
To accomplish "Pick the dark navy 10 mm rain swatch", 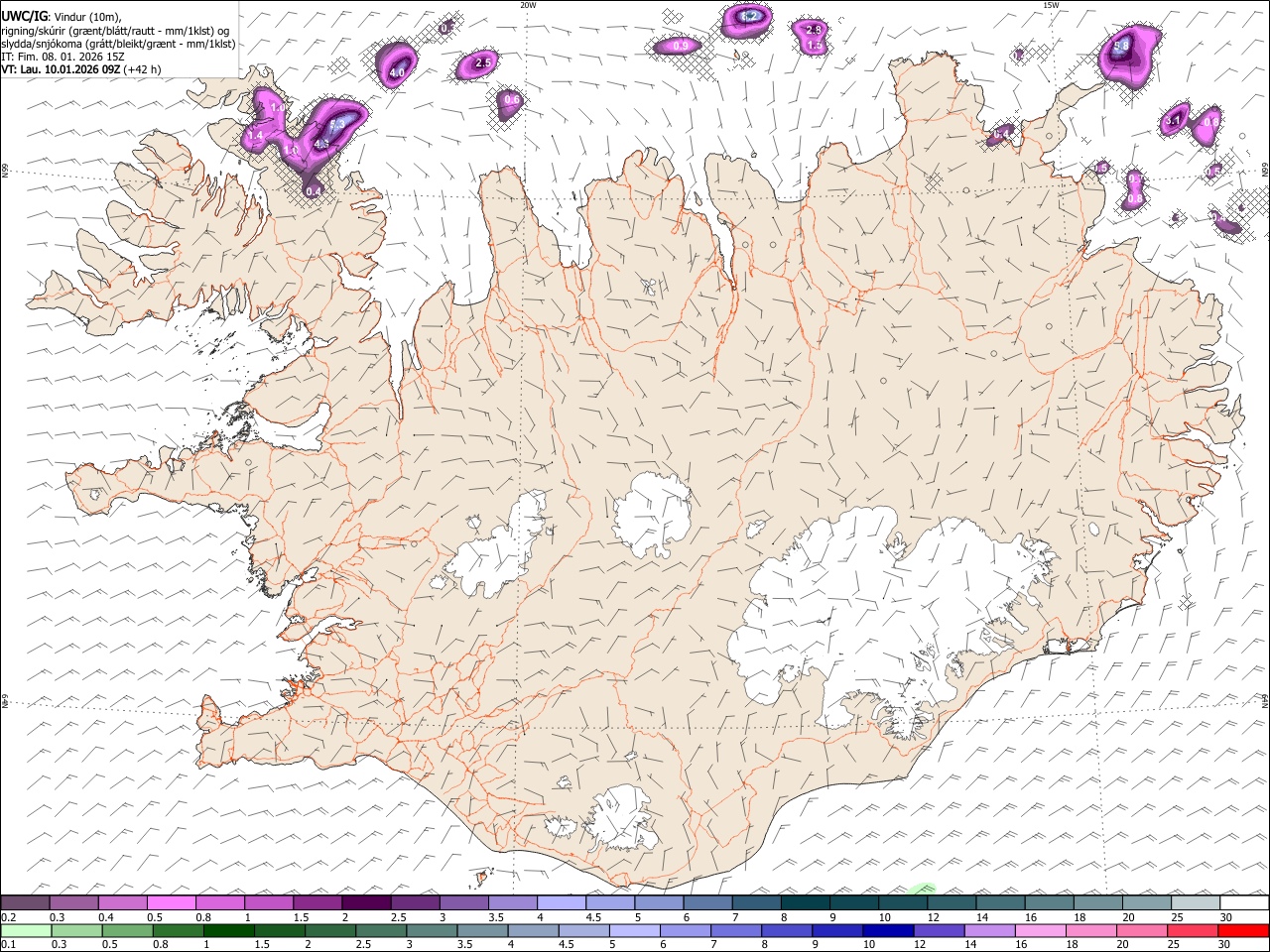I will coord(888,931).
